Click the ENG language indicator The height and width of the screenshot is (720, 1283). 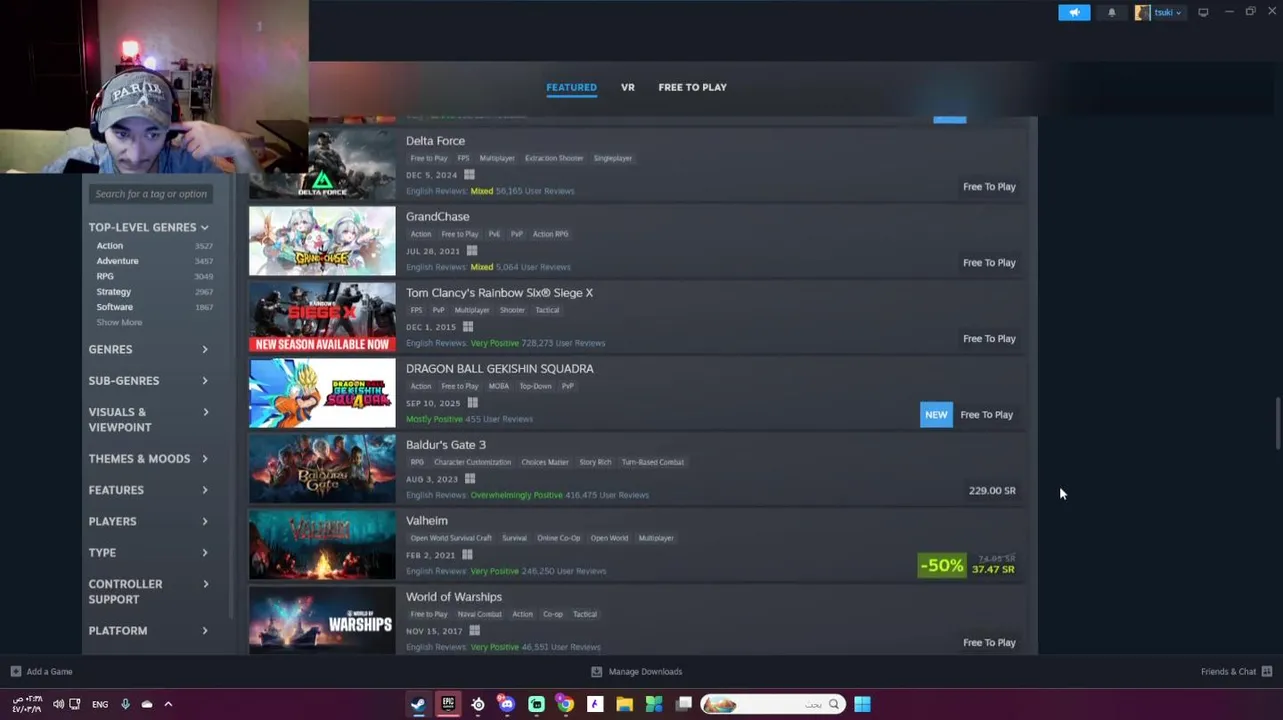[100, 704]
